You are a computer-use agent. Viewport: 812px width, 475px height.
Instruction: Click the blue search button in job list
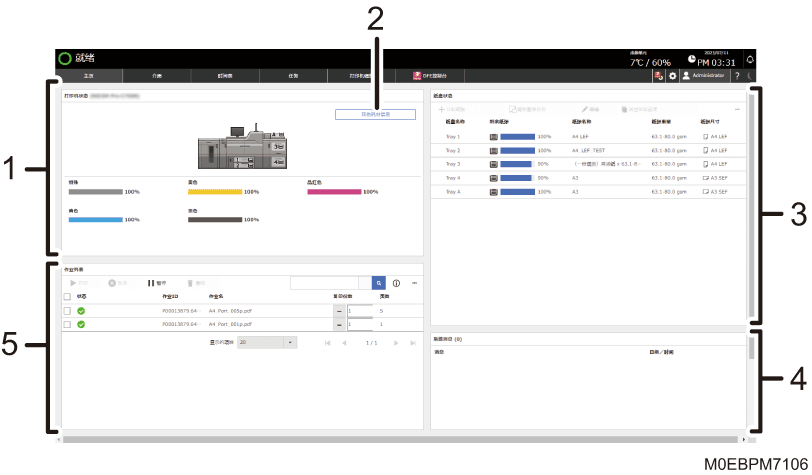pos(379,283)
